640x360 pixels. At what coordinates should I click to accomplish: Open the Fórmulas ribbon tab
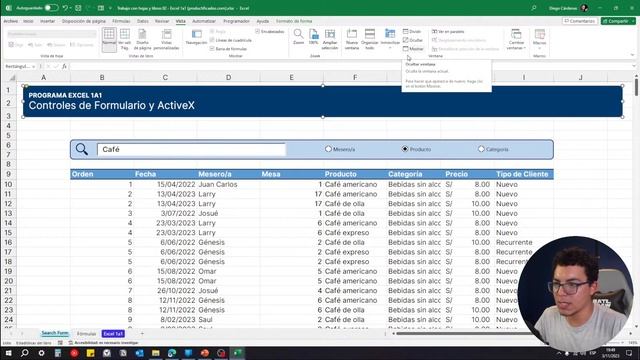point(121,21)
